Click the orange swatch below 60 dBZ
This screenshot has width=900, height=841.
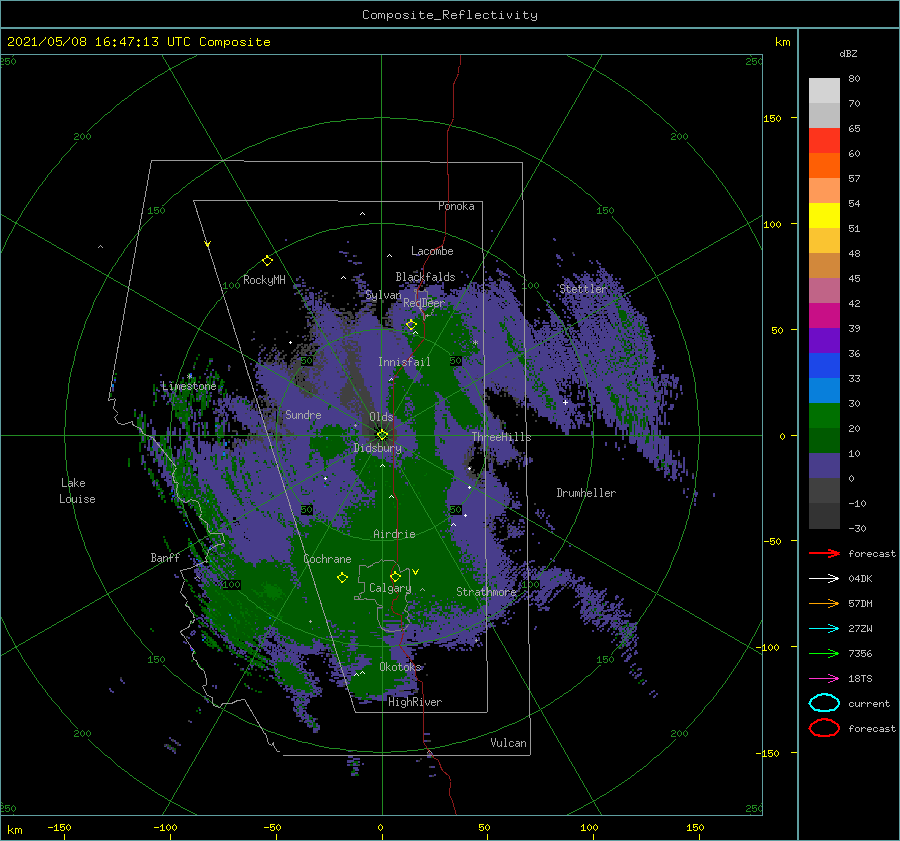pos(824,165)
